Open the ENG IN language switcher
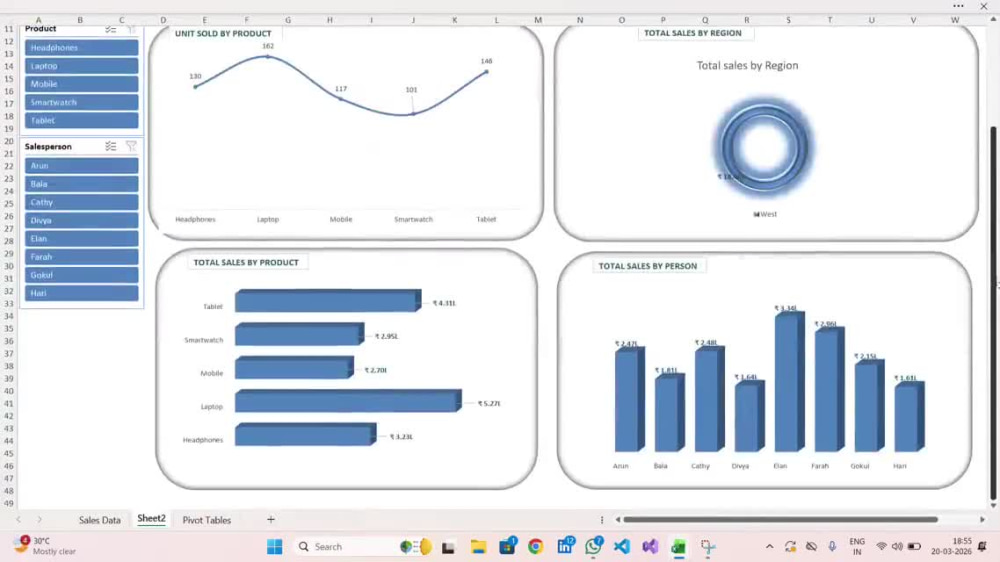Screen dimensions: 1000x562 tap(857, 547)
